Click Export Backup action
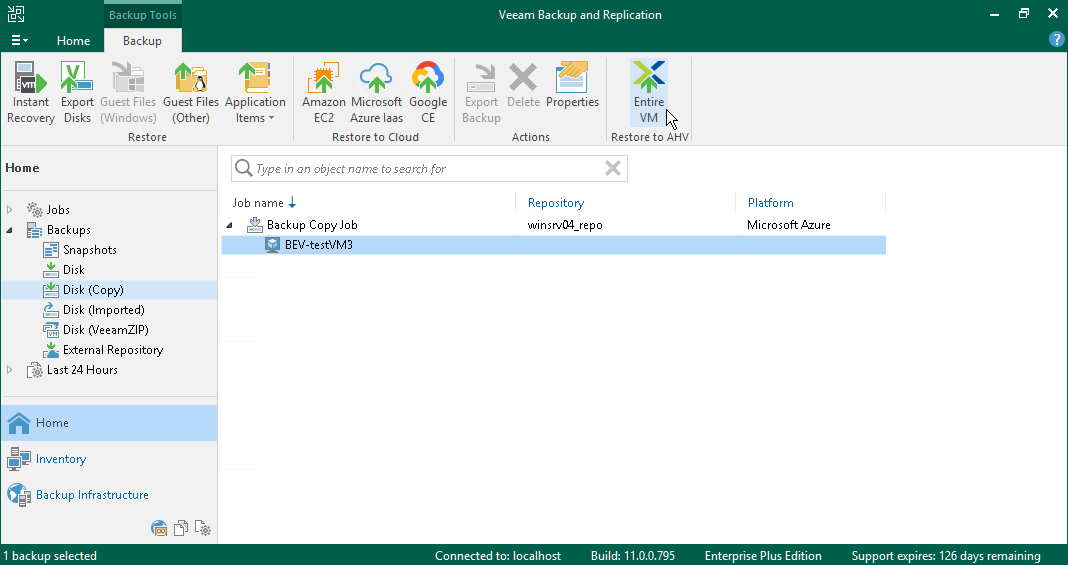Image resolution: width=1068 pixels, height=565 pixels. pos(481,93)
